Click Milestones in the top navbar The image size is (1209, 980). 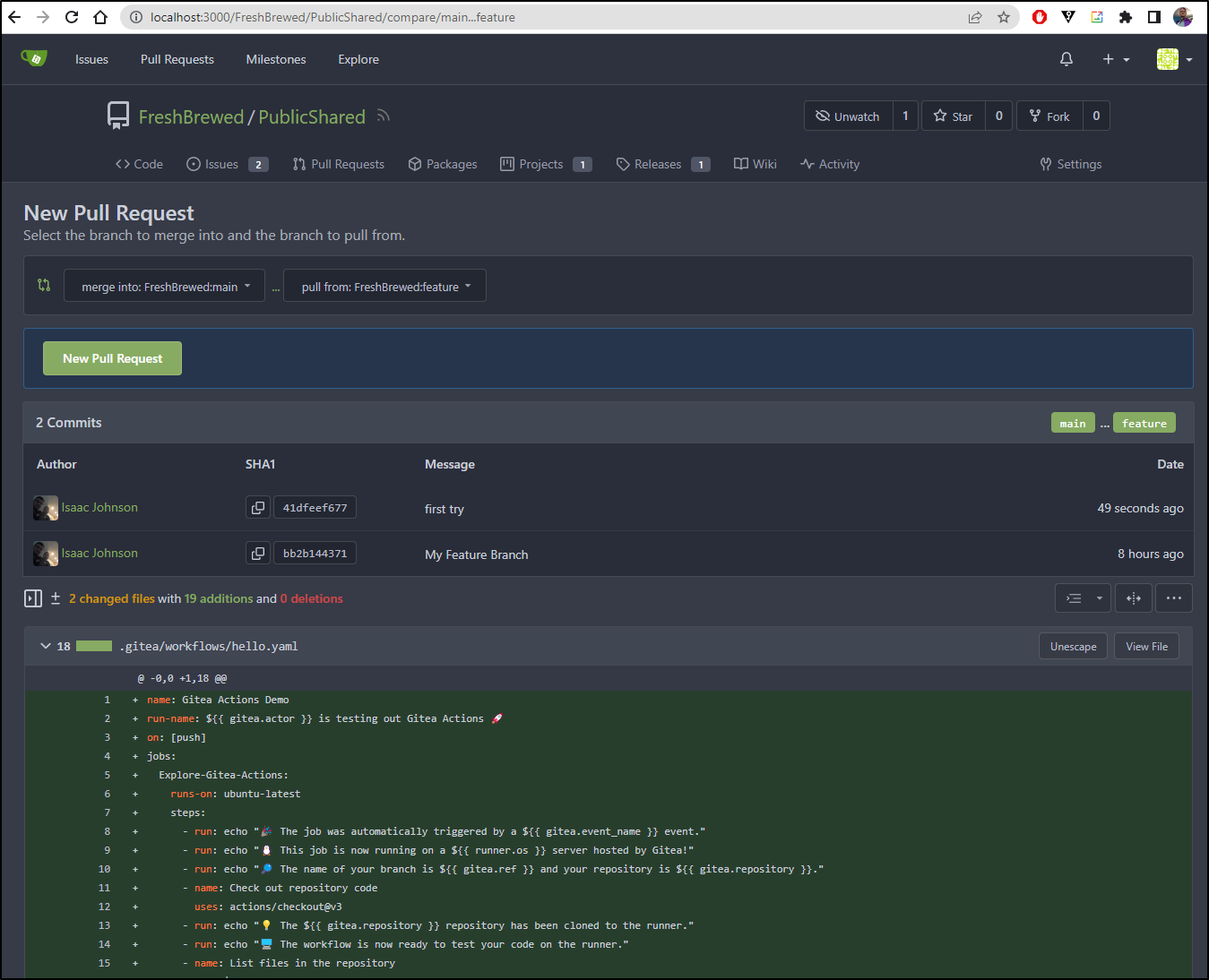point(276,59)
